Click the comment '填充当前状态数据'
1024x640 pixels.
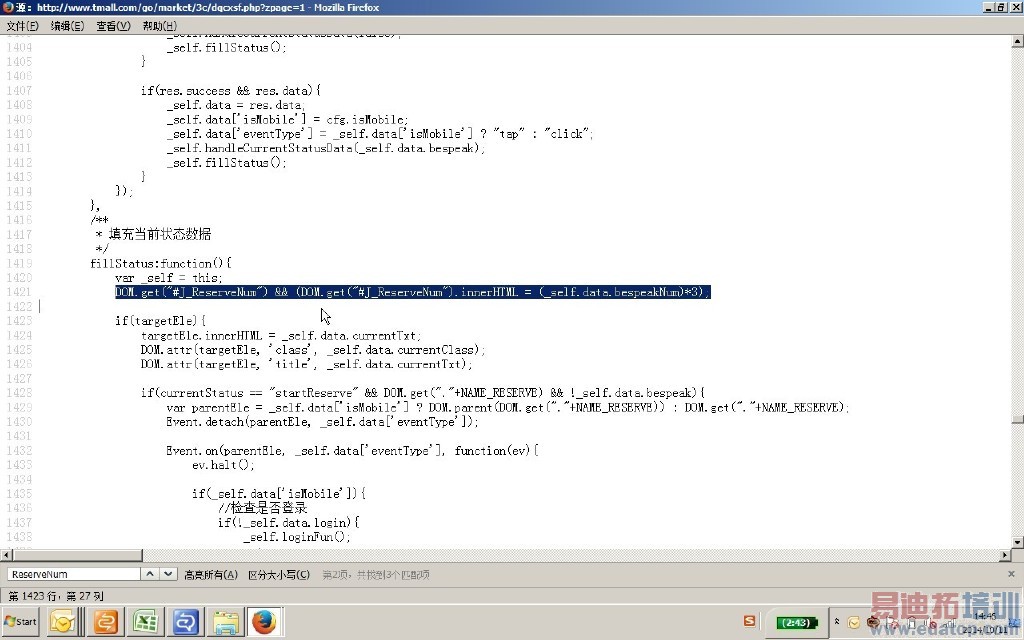tap(160, 234)
